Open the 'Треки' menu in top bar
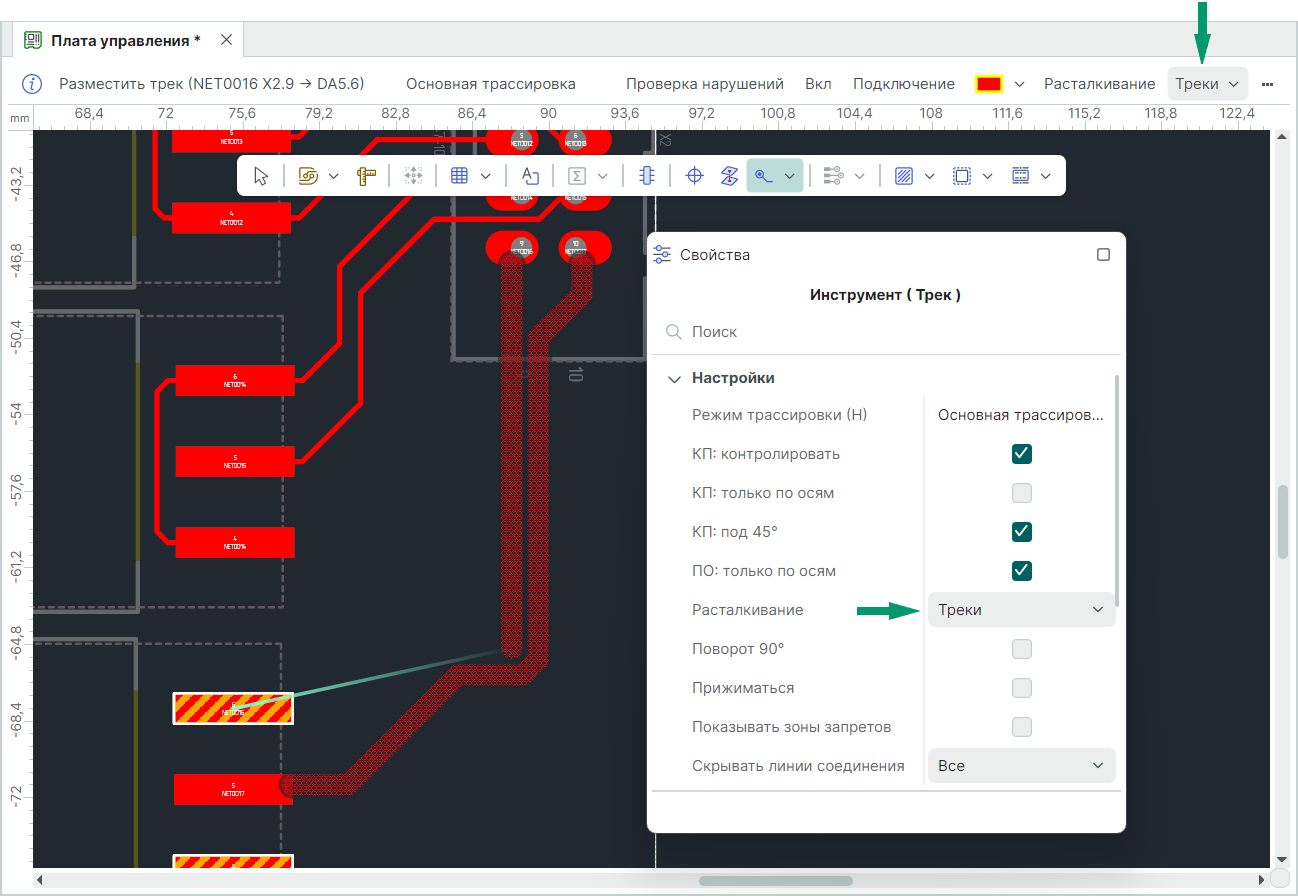The height and width of the screenshot is (896, 1298). pyautogui.click(x=1207, y=84)
